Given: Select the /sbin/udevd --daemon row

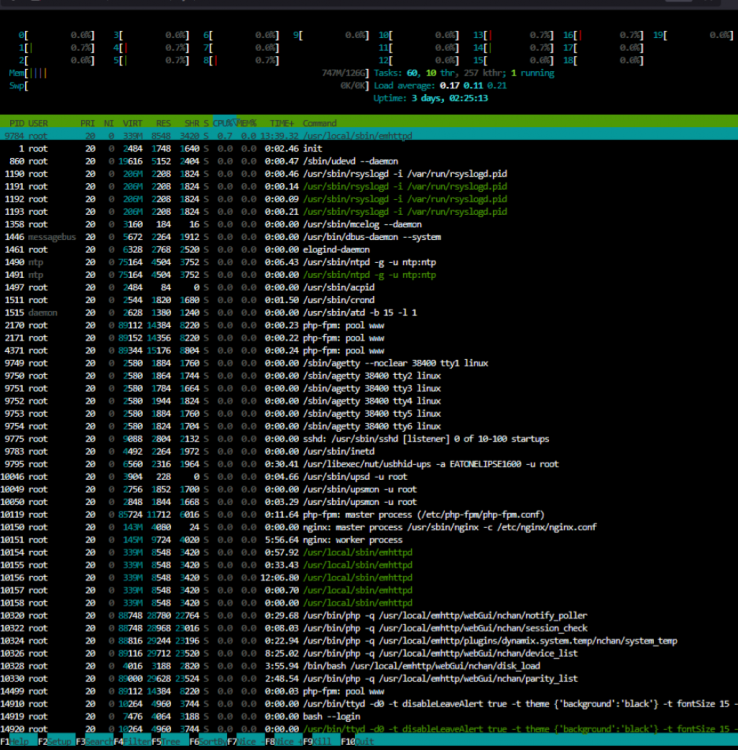Looking at the screenshot, I should (x=369, y=161).
